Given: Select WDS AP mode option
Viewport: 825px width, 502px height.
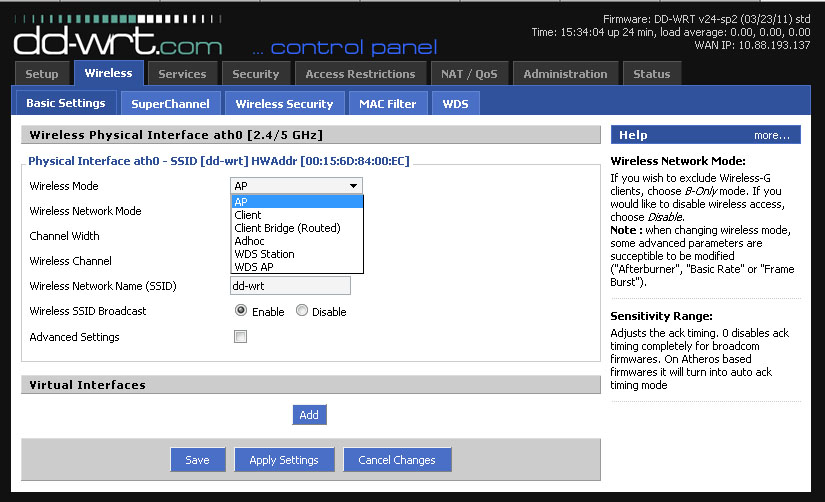Looking at the screenshot, I should (297, 267).
